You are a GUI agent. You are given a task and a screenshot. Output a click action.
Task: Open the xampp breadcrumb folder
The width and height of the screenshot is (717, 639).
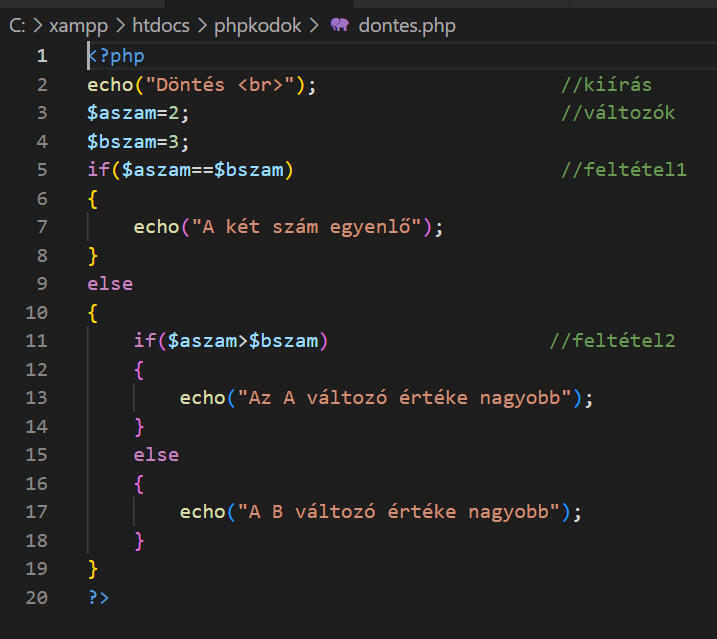click(x=77, y=26)
